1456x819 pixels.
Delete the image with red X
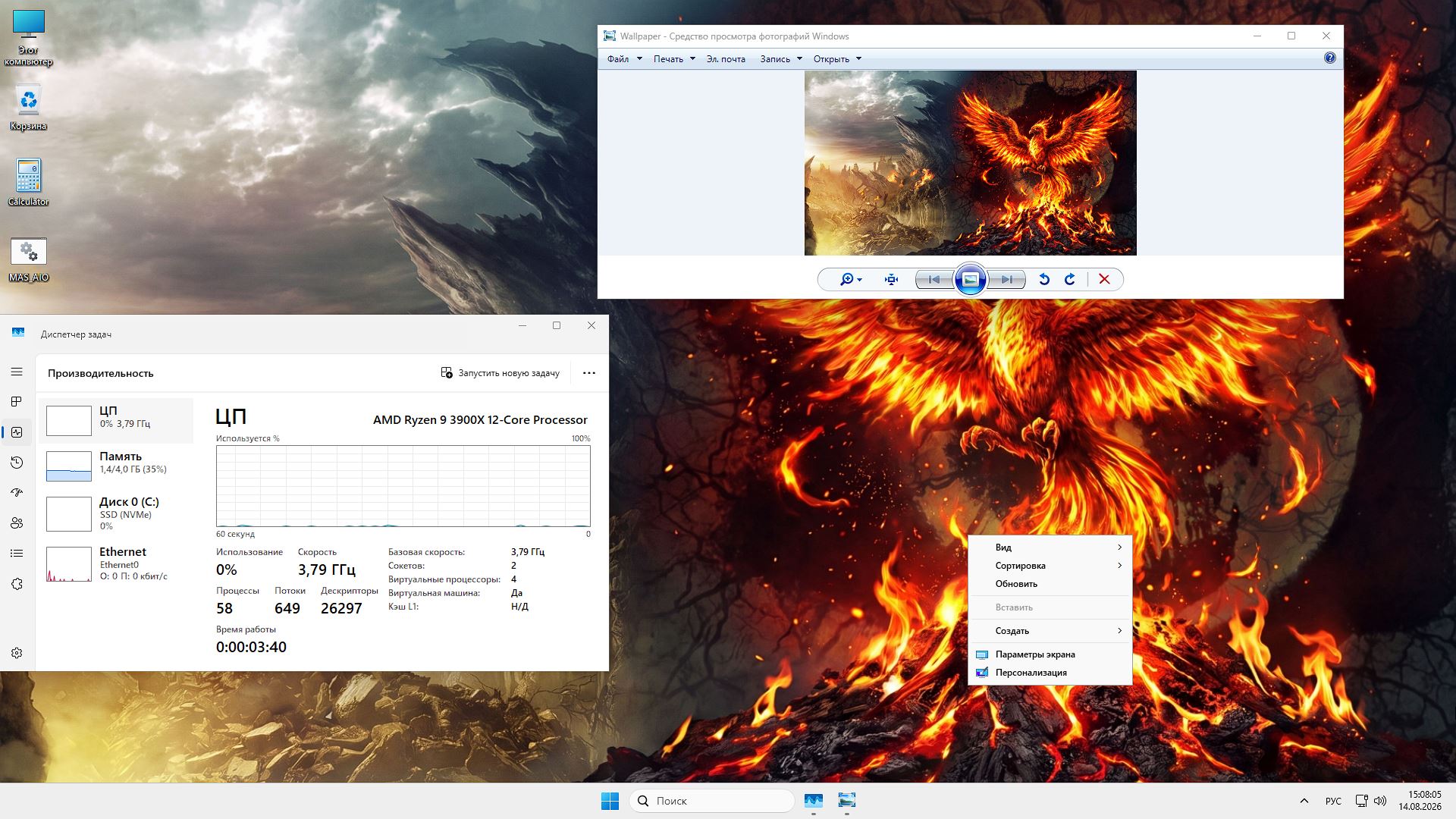(1104, 280)
